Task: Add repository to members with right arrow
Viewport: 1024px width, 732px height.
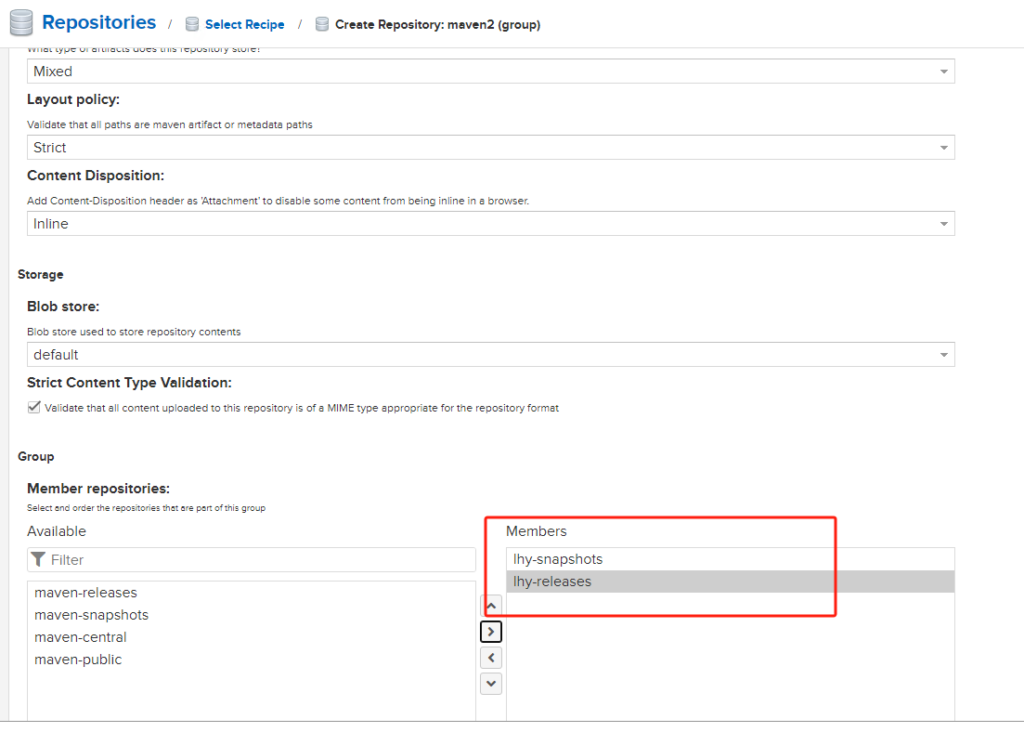Action: pyautogui.click(x=490, y=632)
